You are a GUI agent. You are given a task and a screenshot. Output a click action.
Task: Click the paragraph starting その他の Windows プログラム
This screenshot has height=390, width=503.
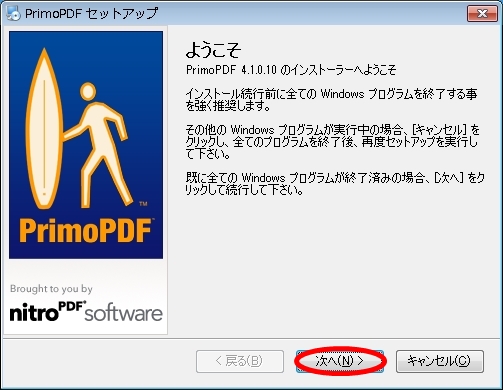click(333, 142)
